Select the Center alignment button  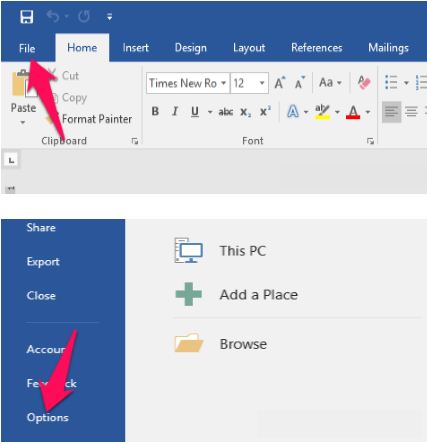tap(412, 111)
